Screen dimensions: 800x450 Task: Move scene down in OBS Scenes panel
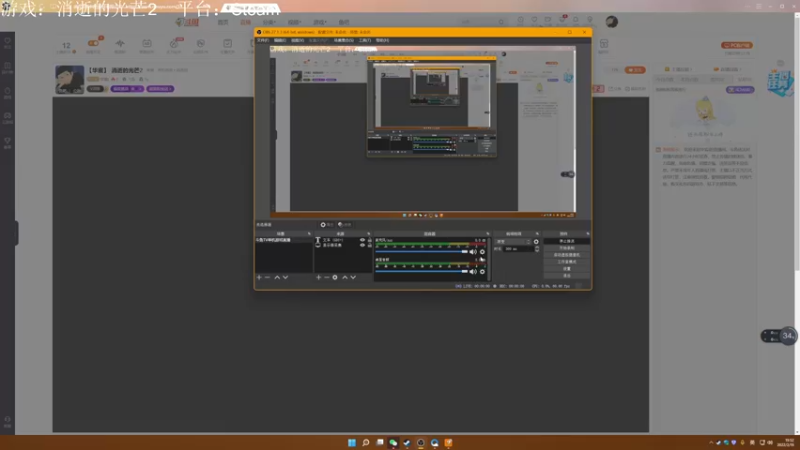[x=285, y=278]
